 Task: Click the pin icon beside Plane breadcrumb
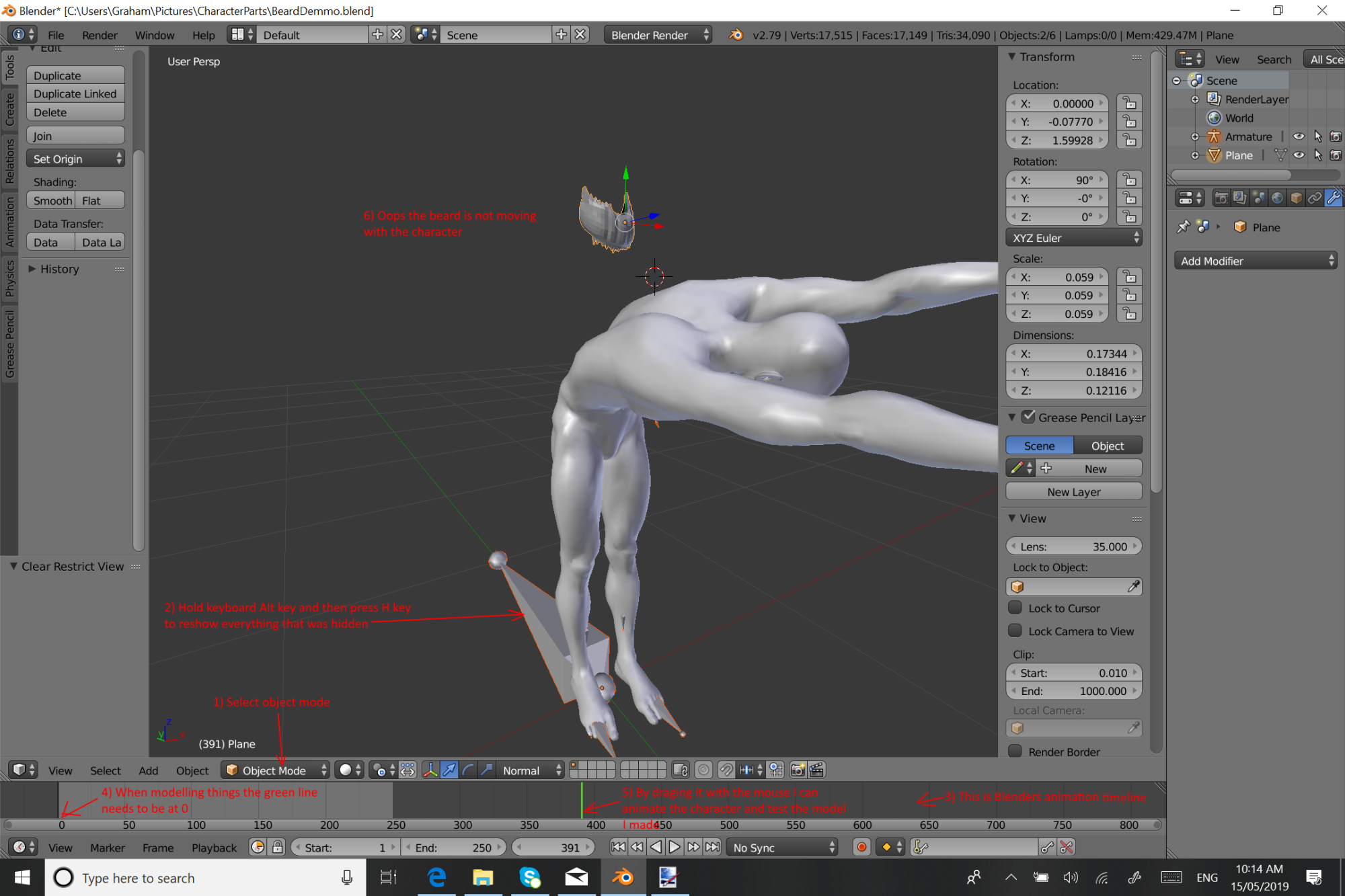click(1184, 227)
